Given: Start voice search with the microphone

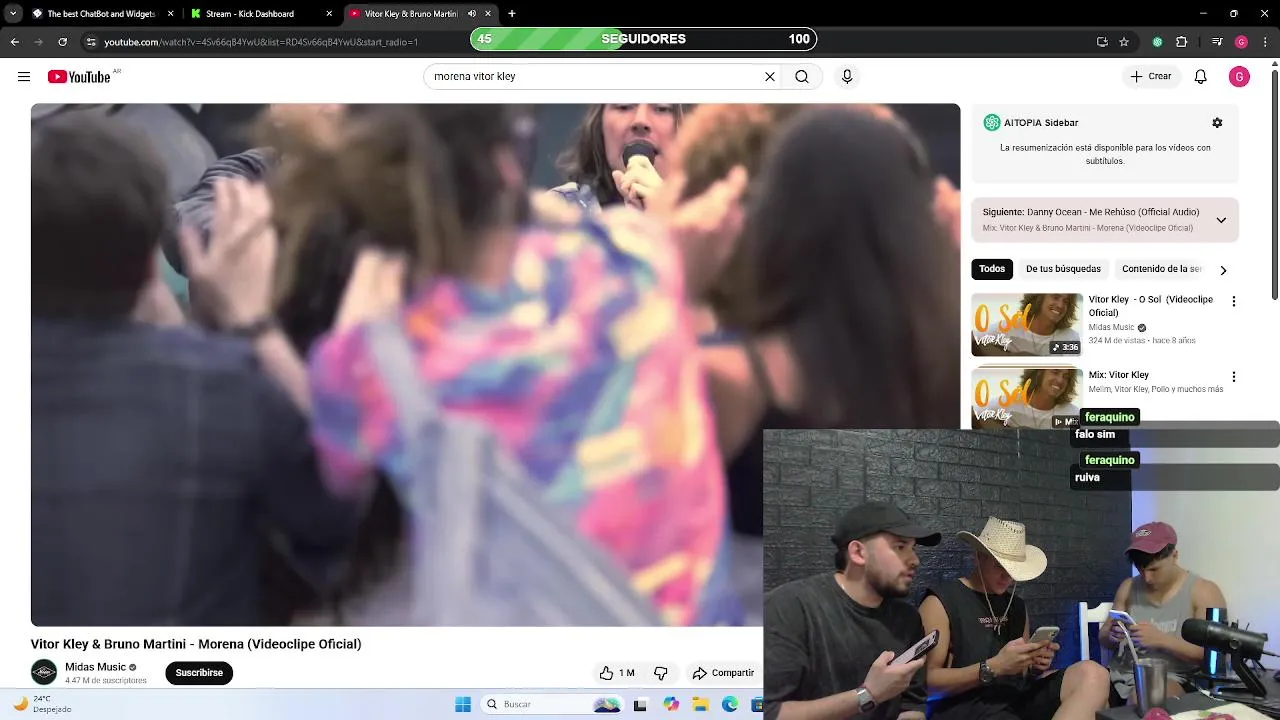Looking at the screenshot, I should [847, 76].
